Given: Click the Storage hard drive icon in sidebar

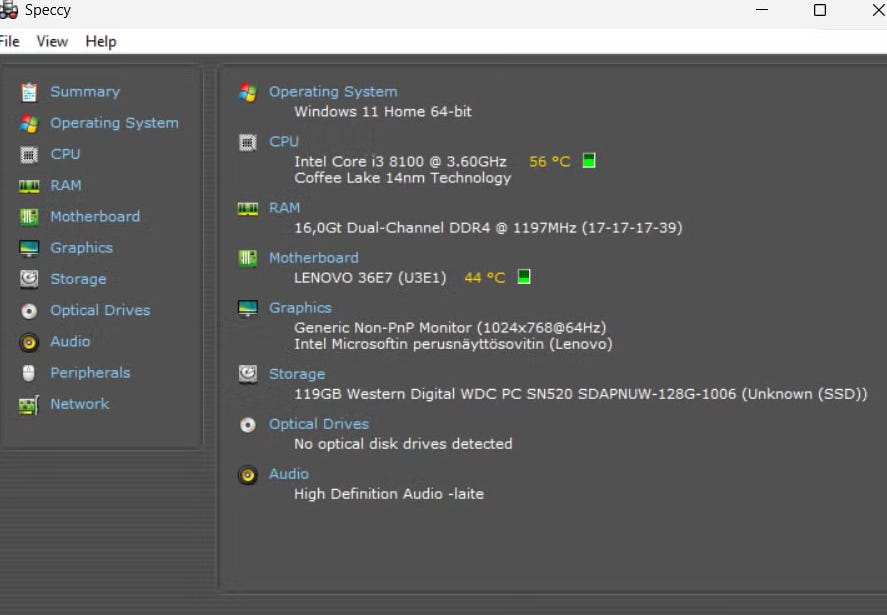Looking at the screenshot, I should tap(29, 279).
